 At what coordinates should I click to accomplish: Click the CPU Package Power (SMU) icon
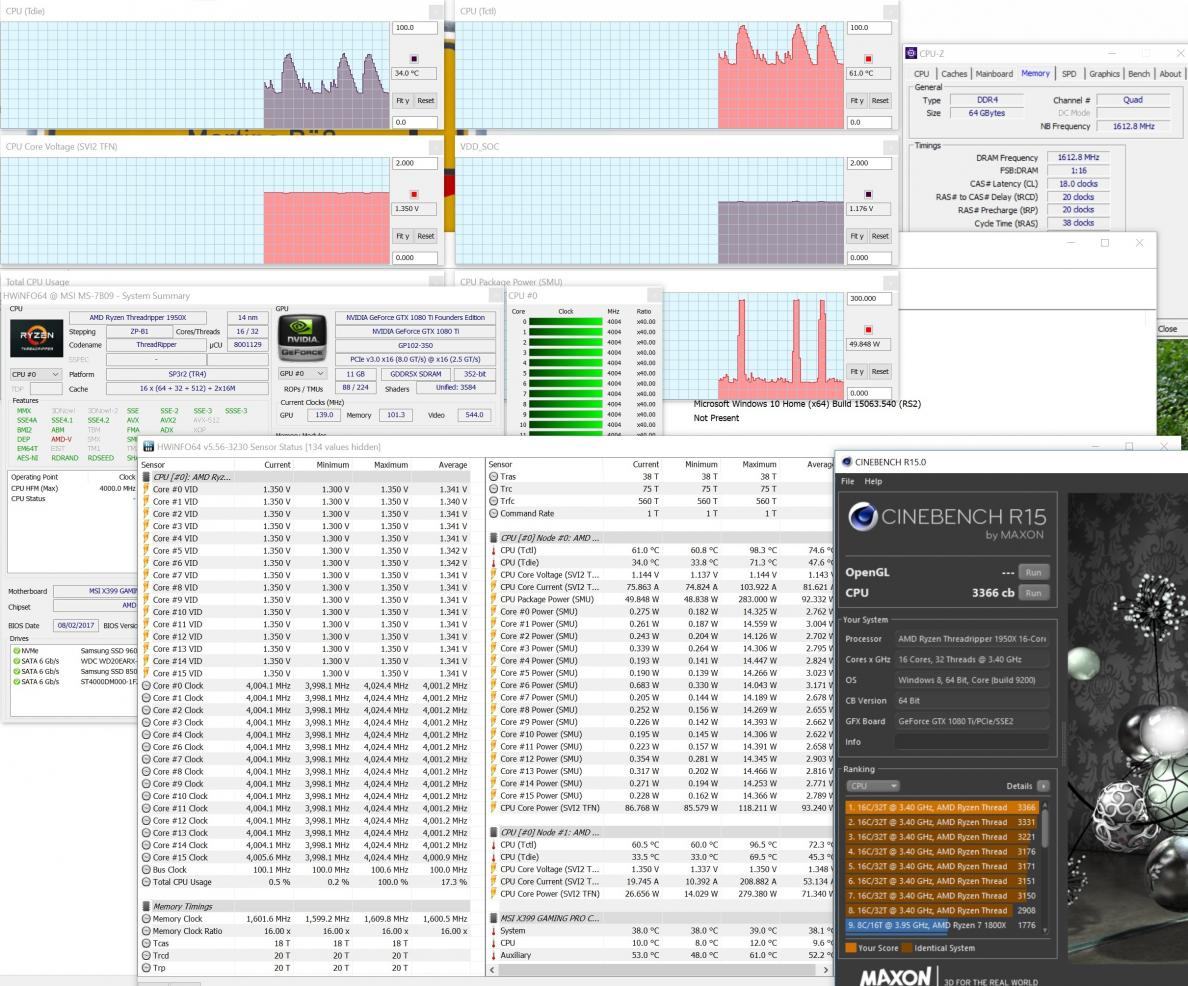pyautogui.click(x=493, y=599)
